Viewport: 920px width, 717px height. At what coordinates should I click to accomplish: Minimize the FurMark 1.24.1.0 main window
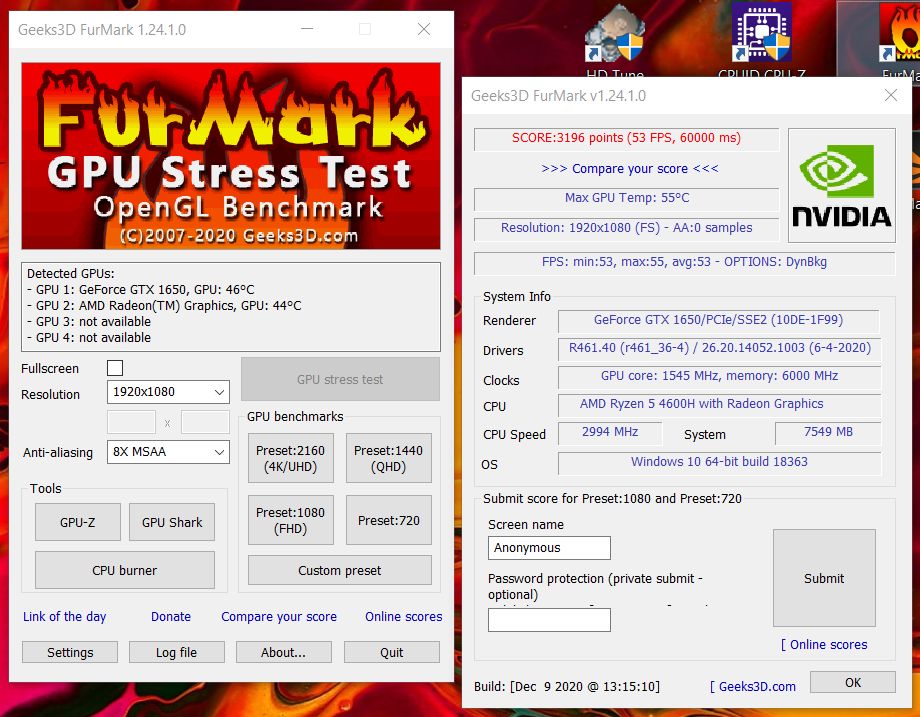pos(307,29)
